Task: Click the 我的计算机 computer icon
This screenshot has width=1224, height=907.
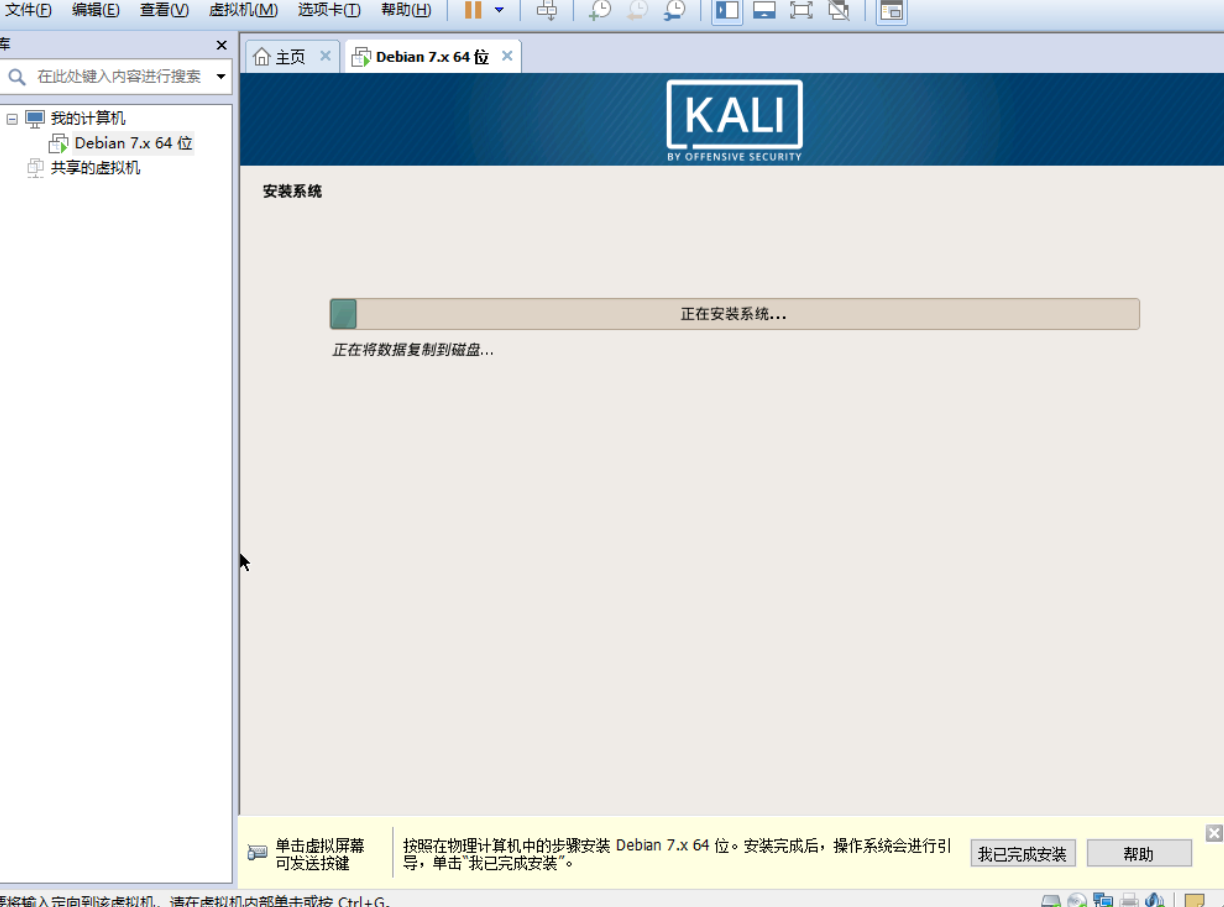Action: 35,118
